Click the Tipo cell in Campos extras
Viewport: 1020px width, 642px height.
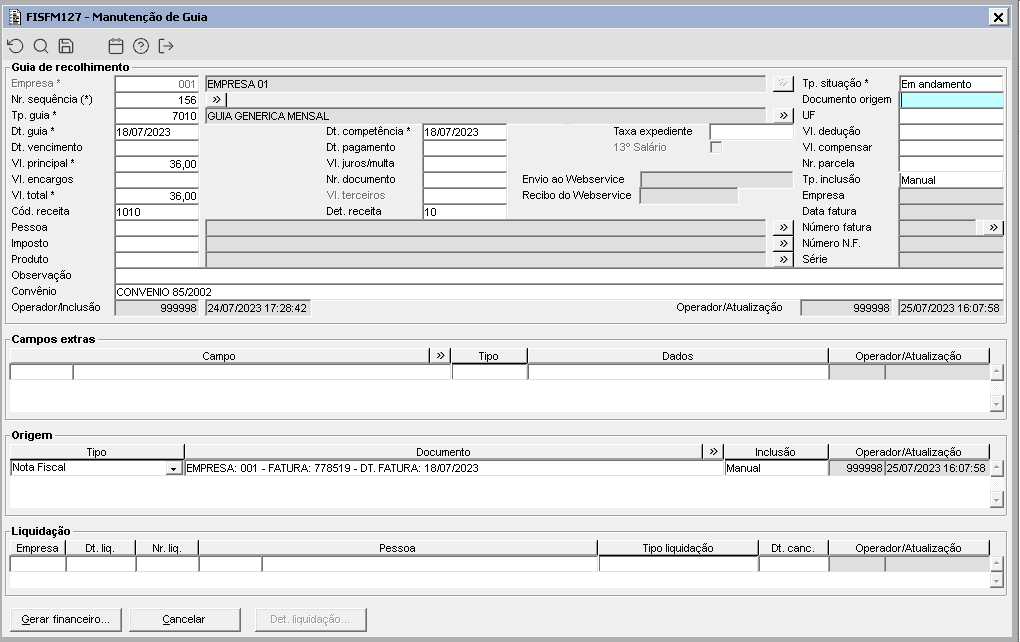[489, 372]
